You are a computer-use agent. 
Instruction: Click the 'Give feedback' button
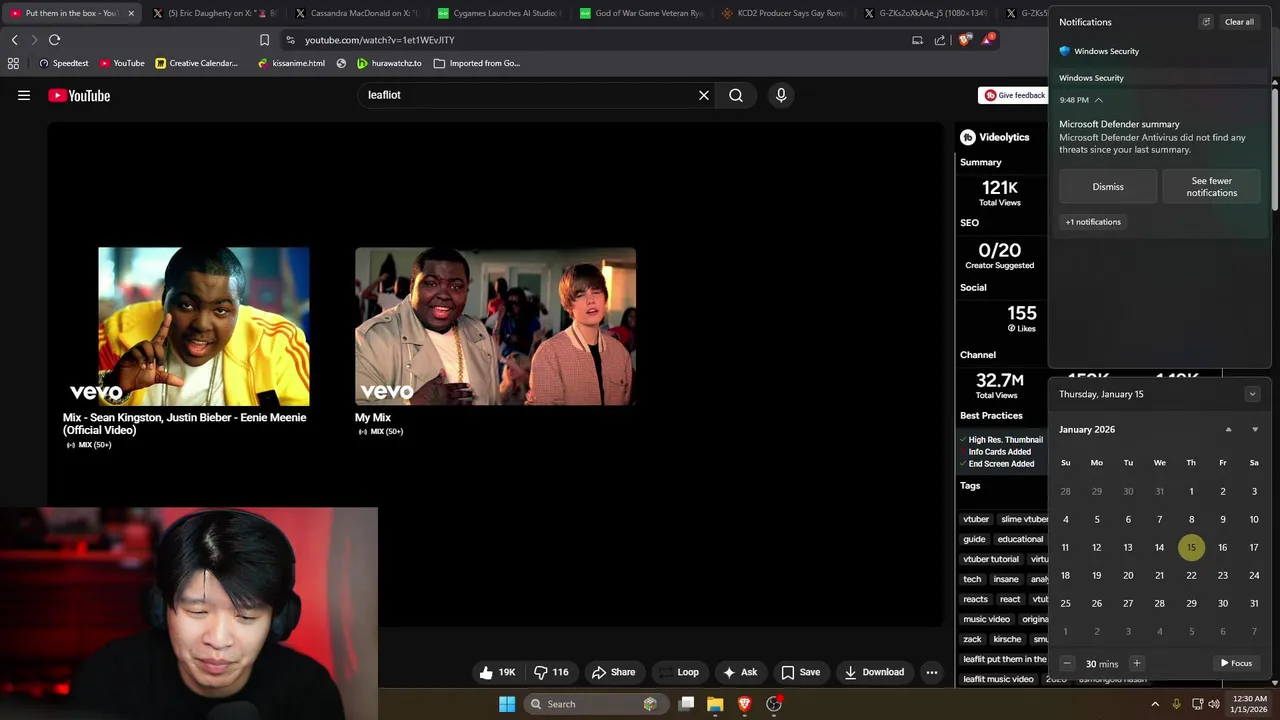click(1013, 95)
